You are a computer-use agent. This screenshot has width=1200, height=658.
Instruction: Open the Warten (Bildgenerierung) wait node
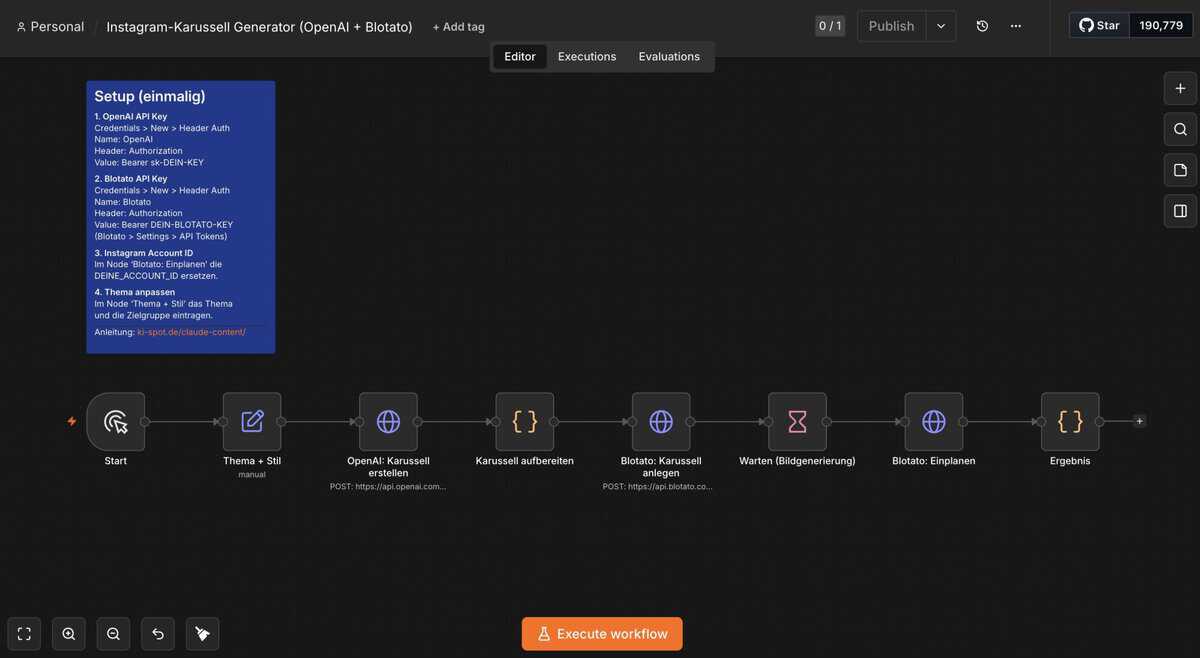coord(797,422)
